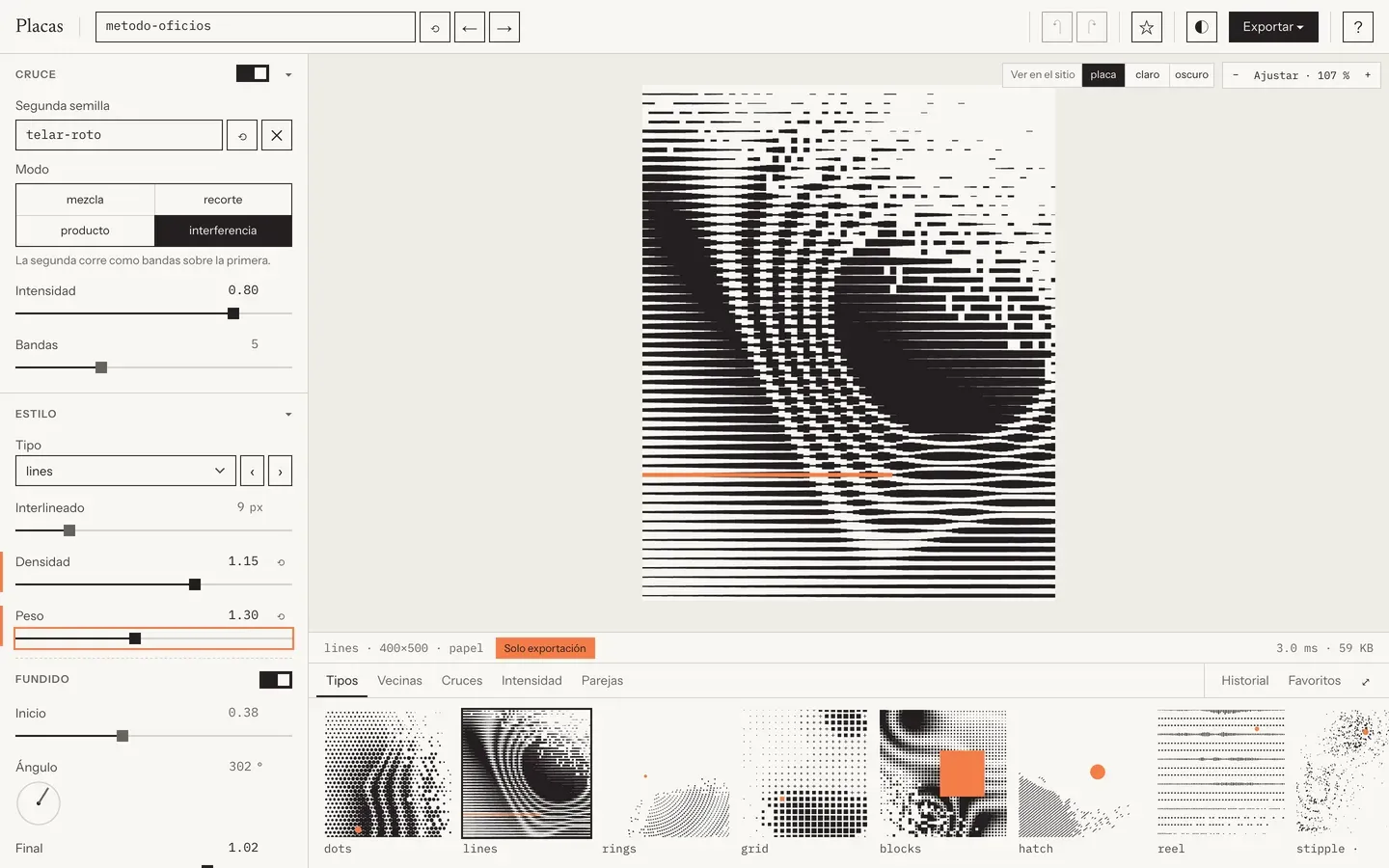This screenshot has height=868, width=1389.
Task: Clear the second seed with X
Action: pyautogui.click(x=277, y=135)
